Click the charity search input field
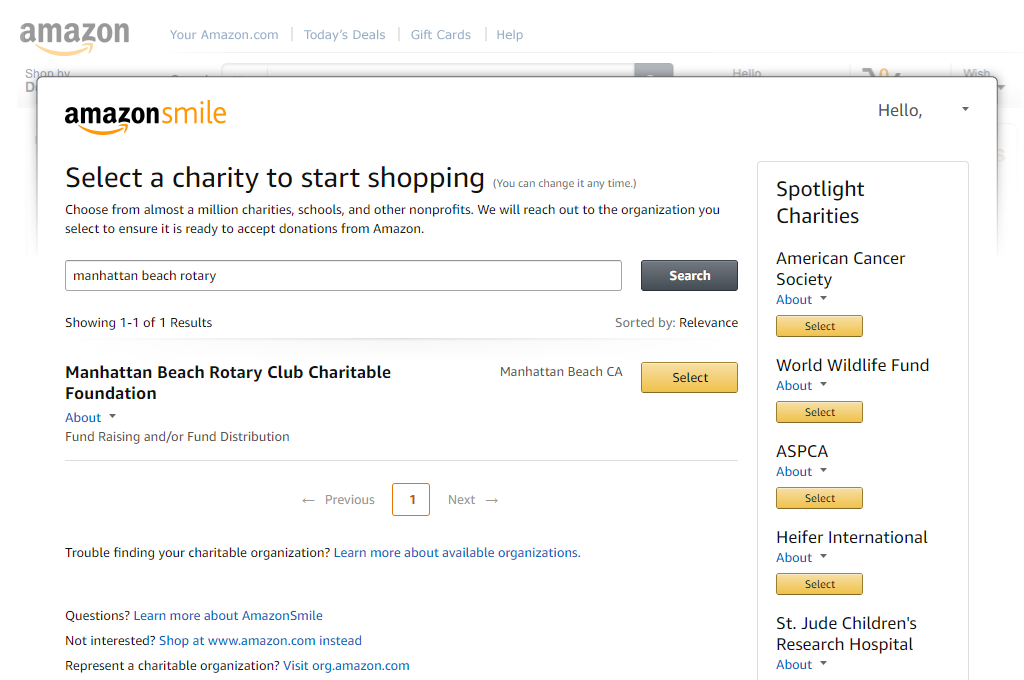Viewport: 1024px width, 680px height. [343, 276]
